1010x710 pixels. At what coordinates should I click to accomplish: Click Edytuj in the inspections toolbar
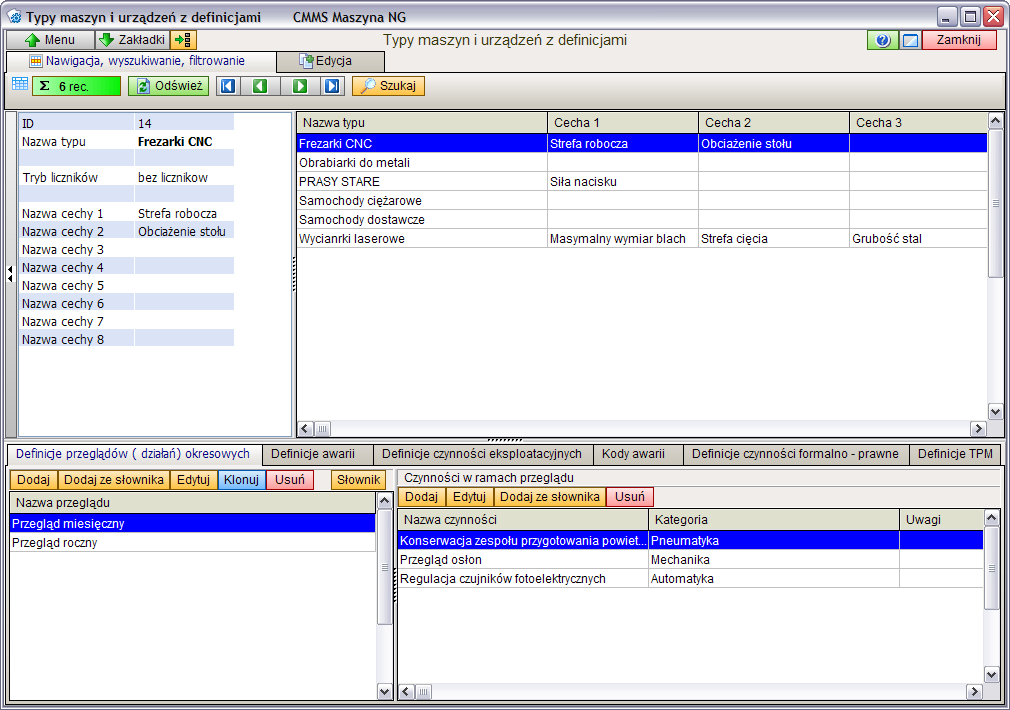tap(194, 479)
